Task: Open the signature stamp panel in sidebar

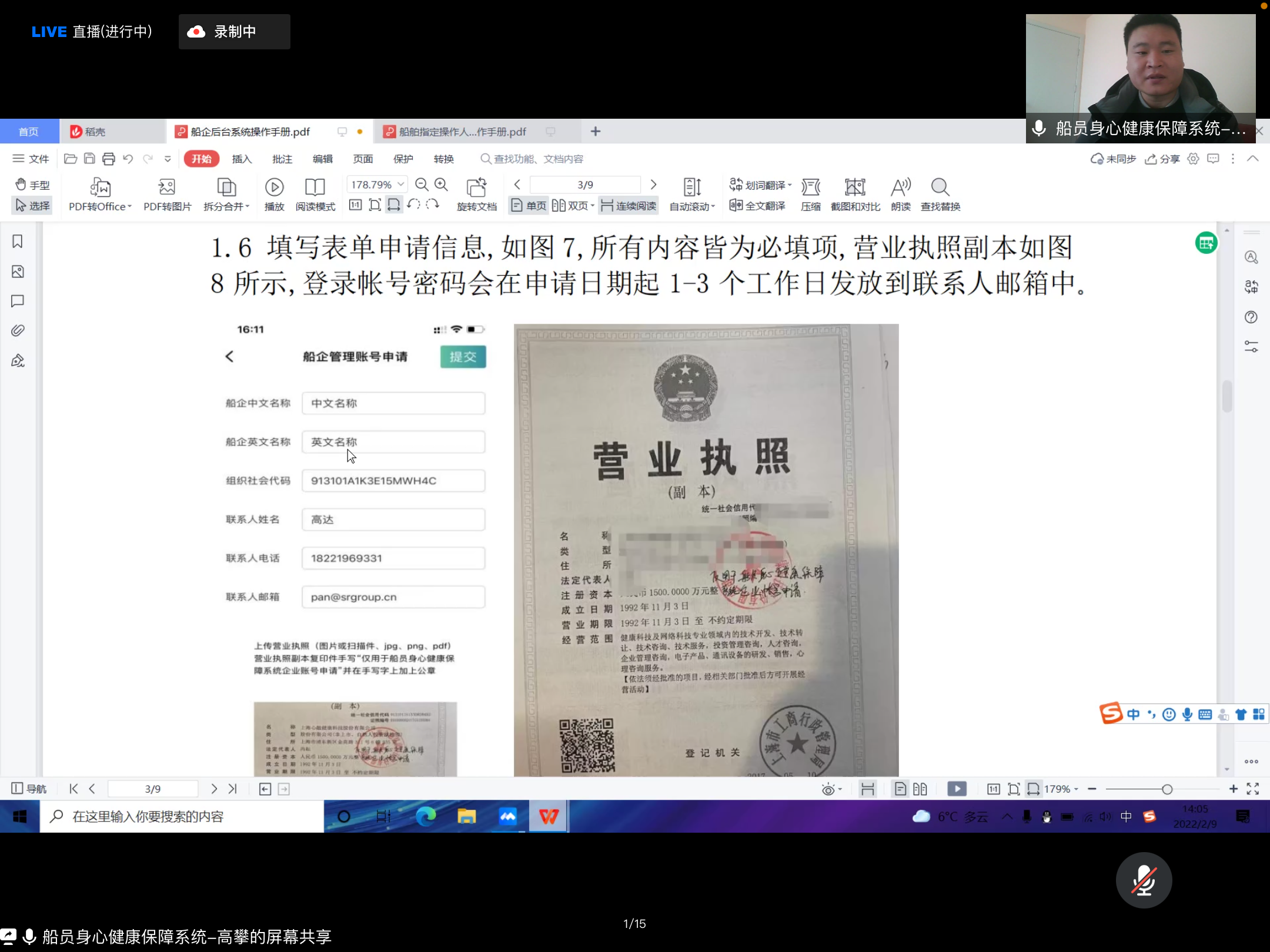Action: pyautogui.click(x=18, y=360)
